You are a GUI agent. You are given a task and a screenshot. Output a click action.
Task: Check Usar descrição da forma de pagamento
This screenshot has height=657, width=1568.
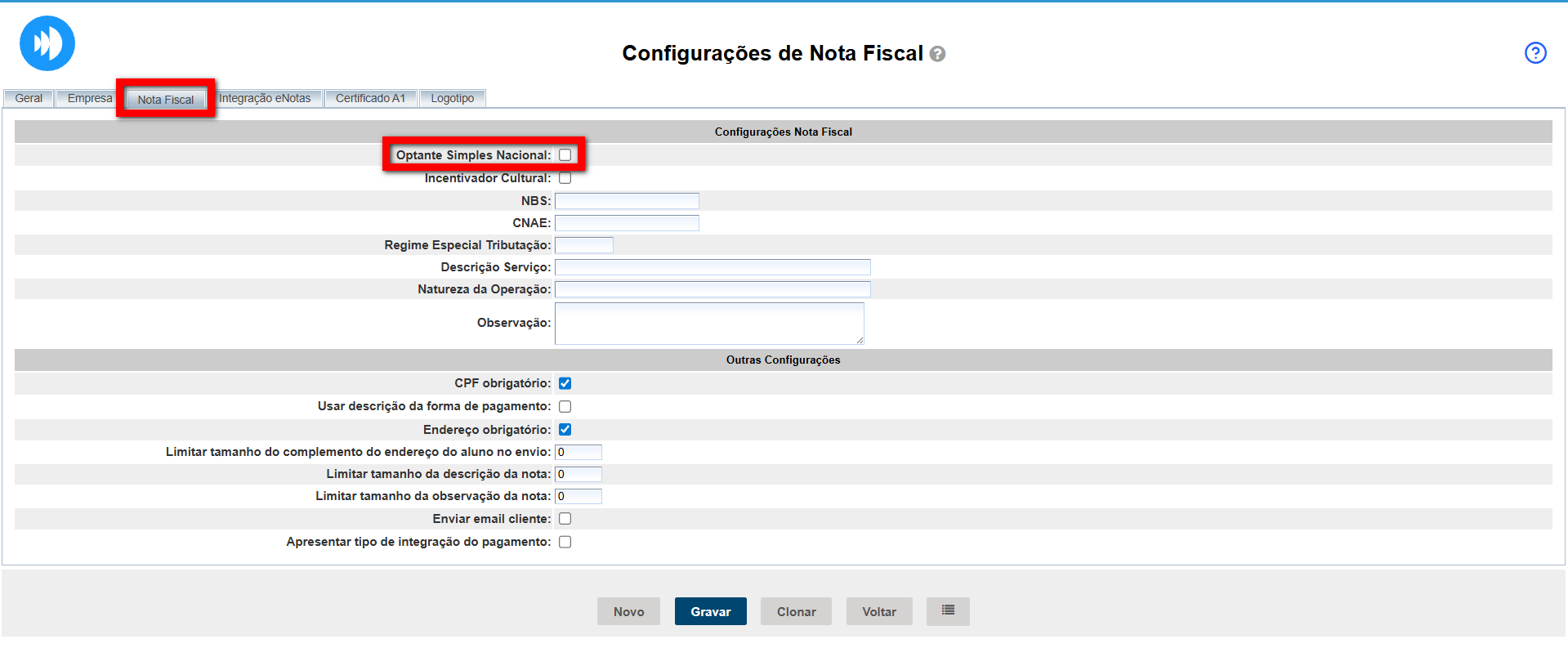point(565,407)
